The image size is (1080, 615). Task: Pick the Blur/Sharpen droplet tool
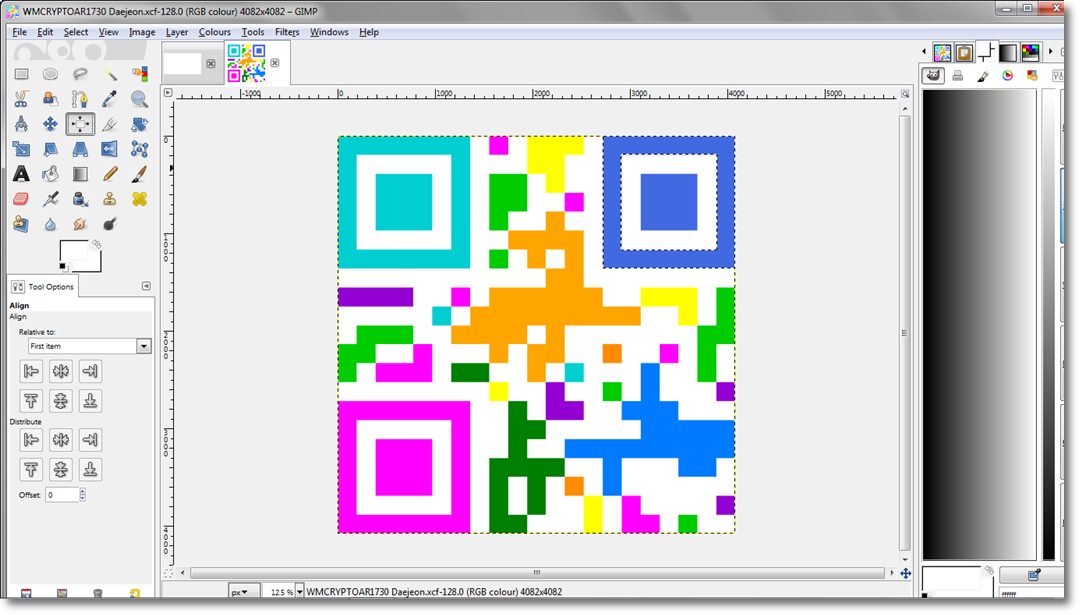tap(50, 224)
